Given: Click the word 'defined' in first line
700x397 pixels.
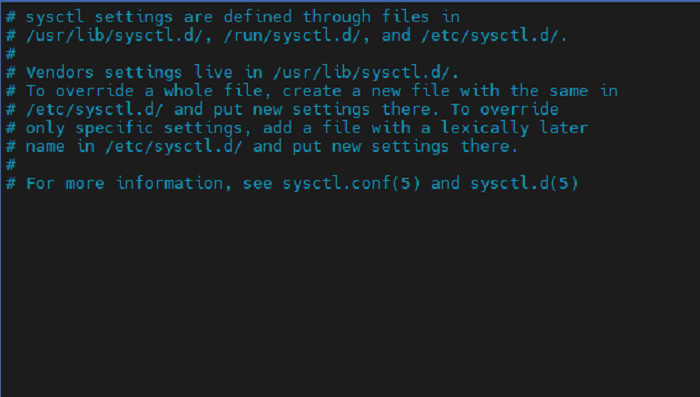Looking at the screenshot, I should 258,17.
